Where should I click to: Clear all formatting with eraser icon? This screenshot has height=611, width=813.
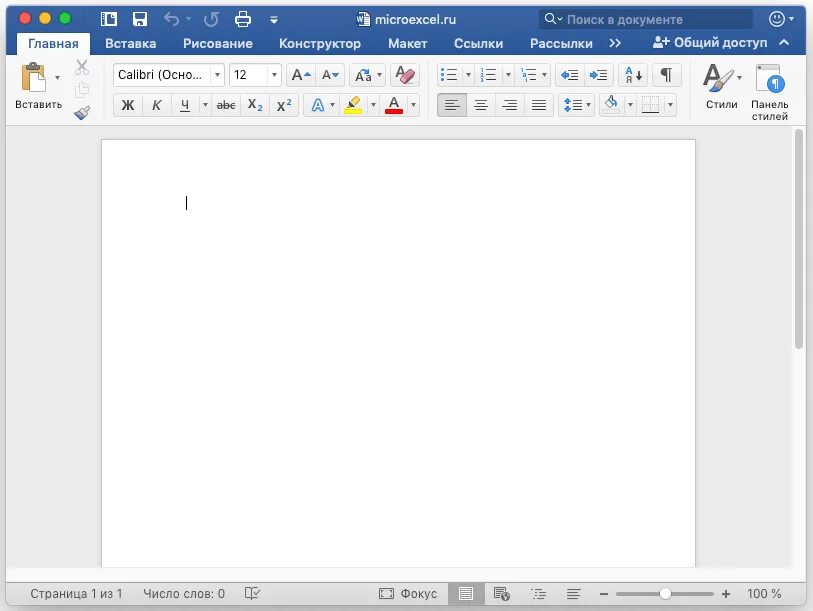tap(404, 75)
